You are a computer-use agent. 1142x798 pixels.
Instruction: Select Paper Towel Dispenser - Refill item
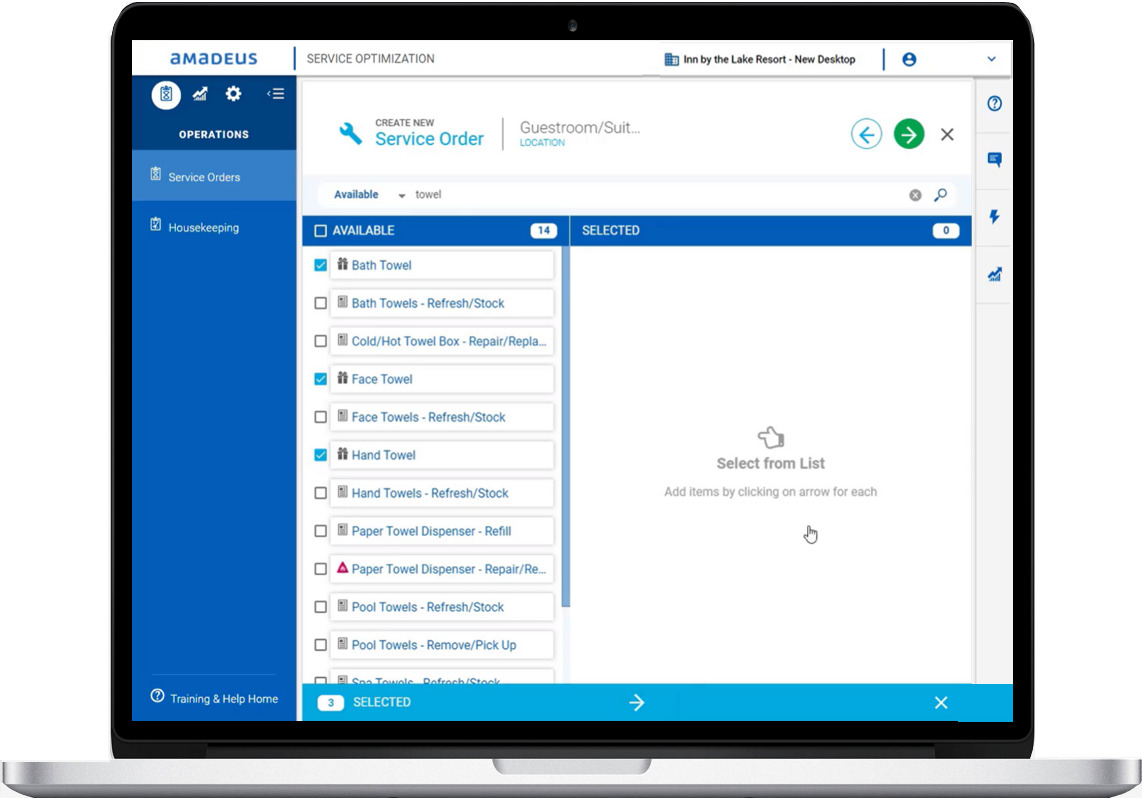(441, 531)
